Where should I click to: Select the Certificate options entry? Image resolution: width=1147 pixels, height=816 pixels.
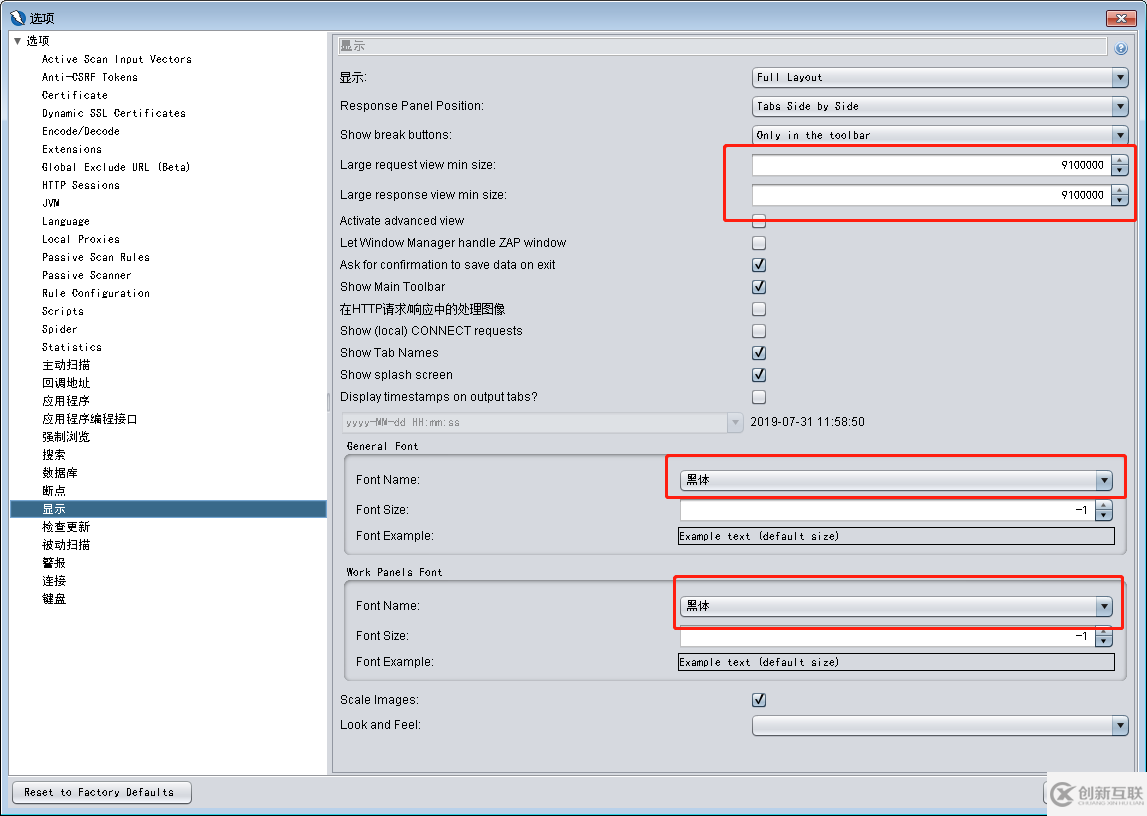(x=75, y=95)
